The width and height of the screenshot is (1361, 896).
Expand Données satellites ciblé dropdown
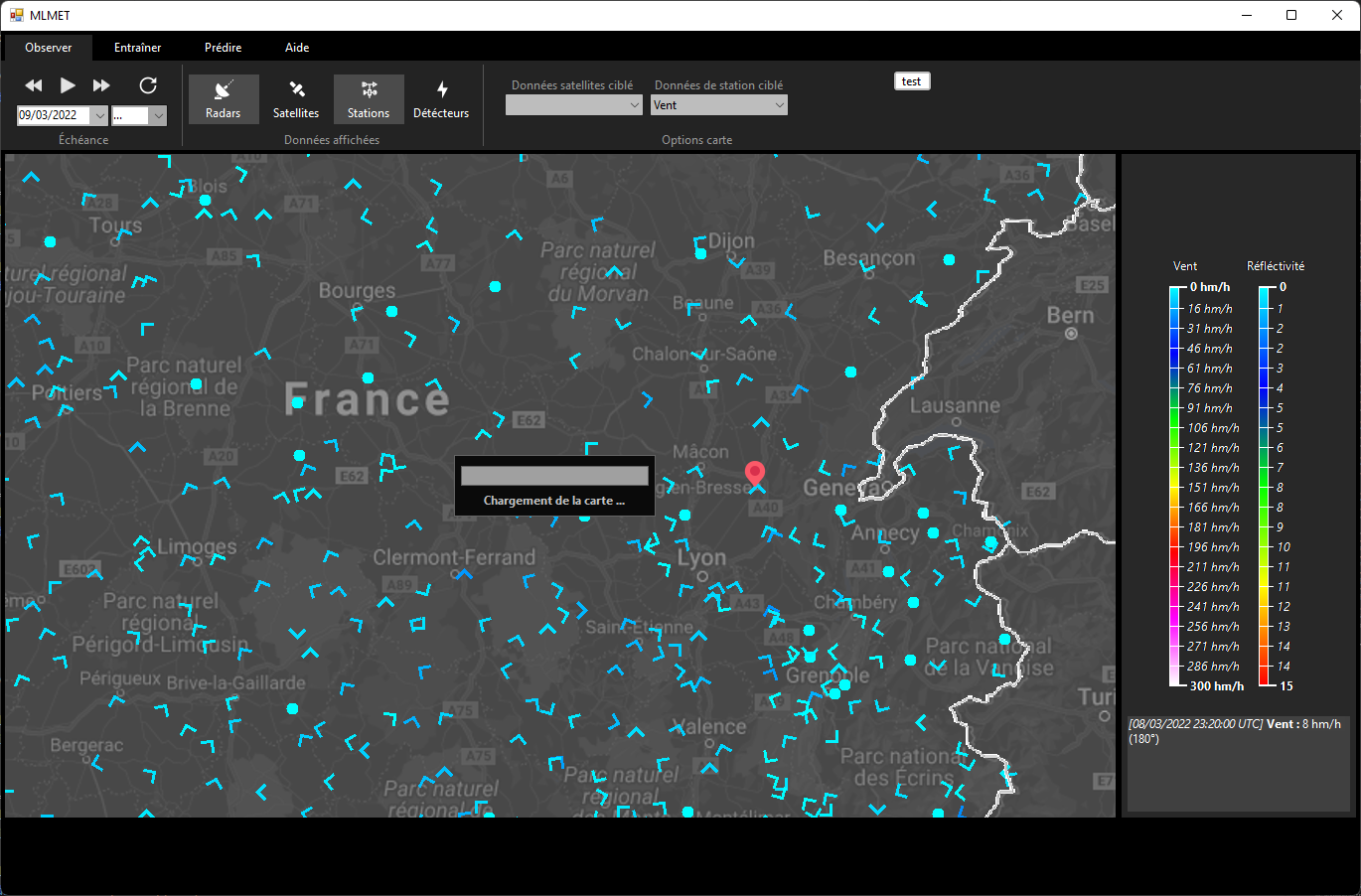tap(635, 105)
